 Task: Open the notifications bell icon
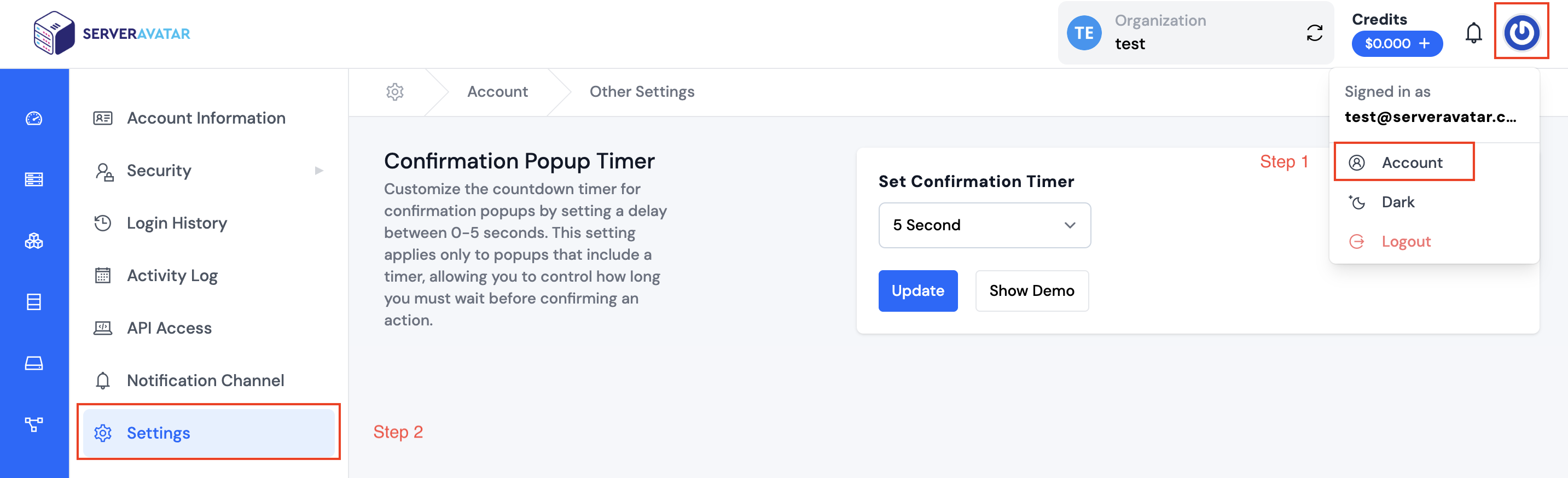(1473, 33)
